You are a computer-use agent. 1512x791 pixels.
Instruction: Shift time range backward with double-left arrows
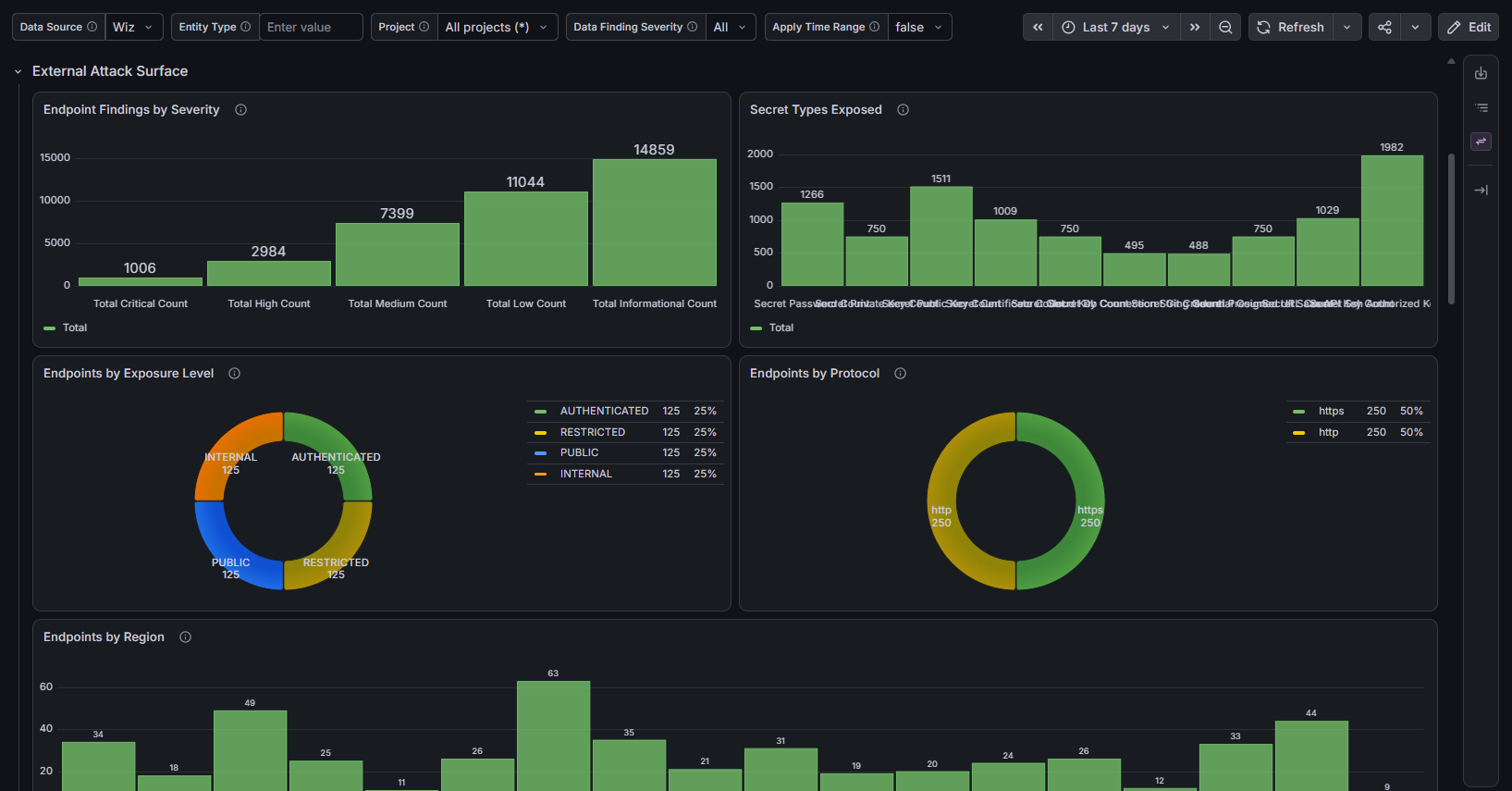1038,27
